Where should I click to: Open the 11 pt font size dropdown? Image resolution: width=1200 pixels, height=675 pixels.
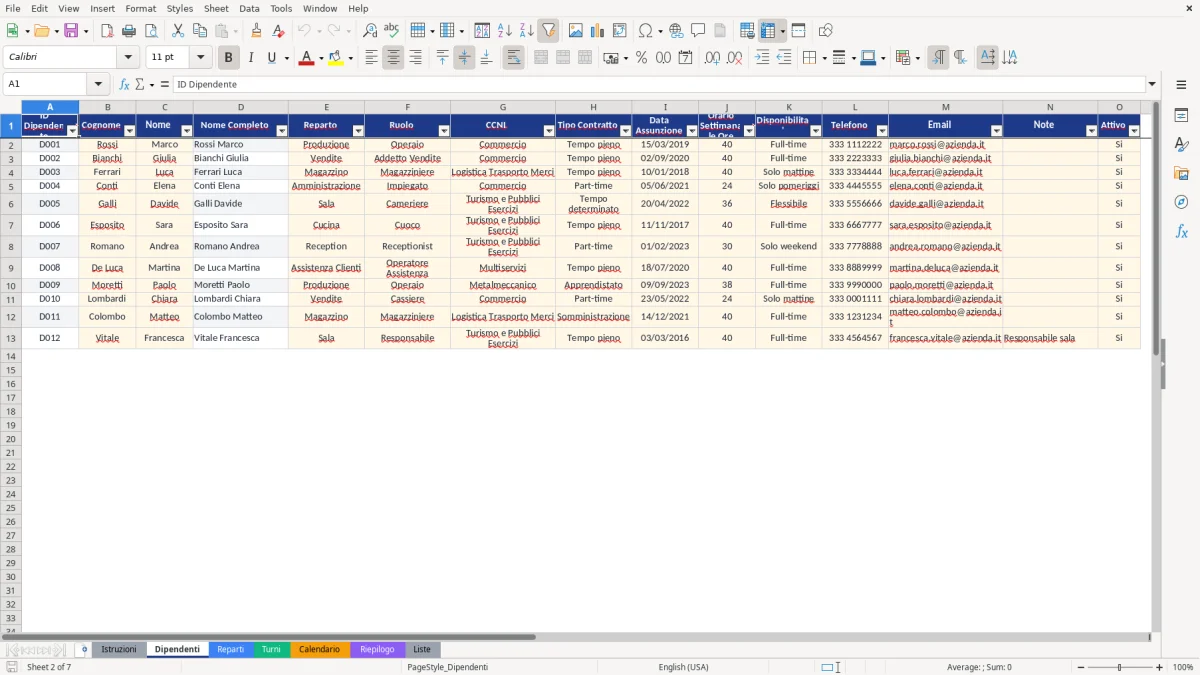(x=200, y=58)
